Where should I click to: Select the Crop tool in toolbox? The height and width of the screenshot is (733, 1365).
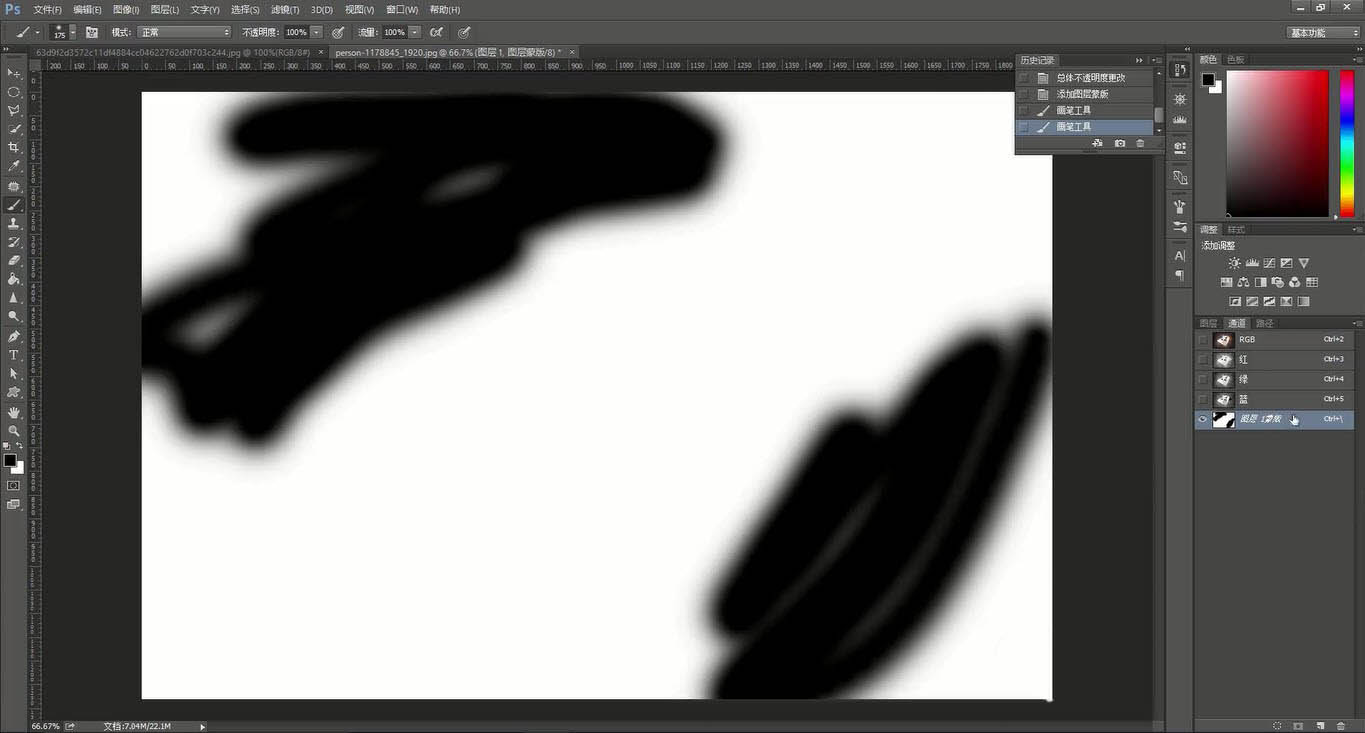14,148
